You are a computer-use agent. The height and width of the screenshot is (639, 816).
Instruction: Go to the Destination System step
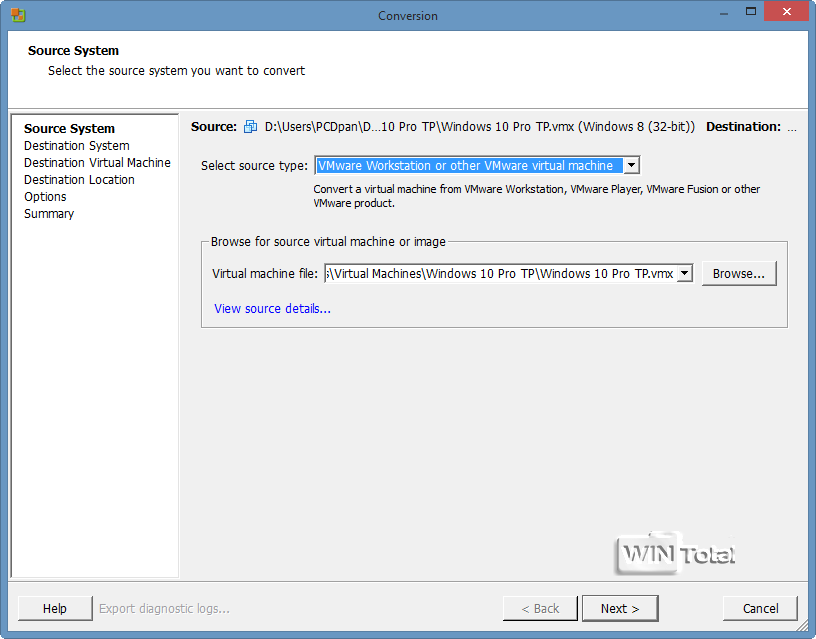(x=76, y=146)
